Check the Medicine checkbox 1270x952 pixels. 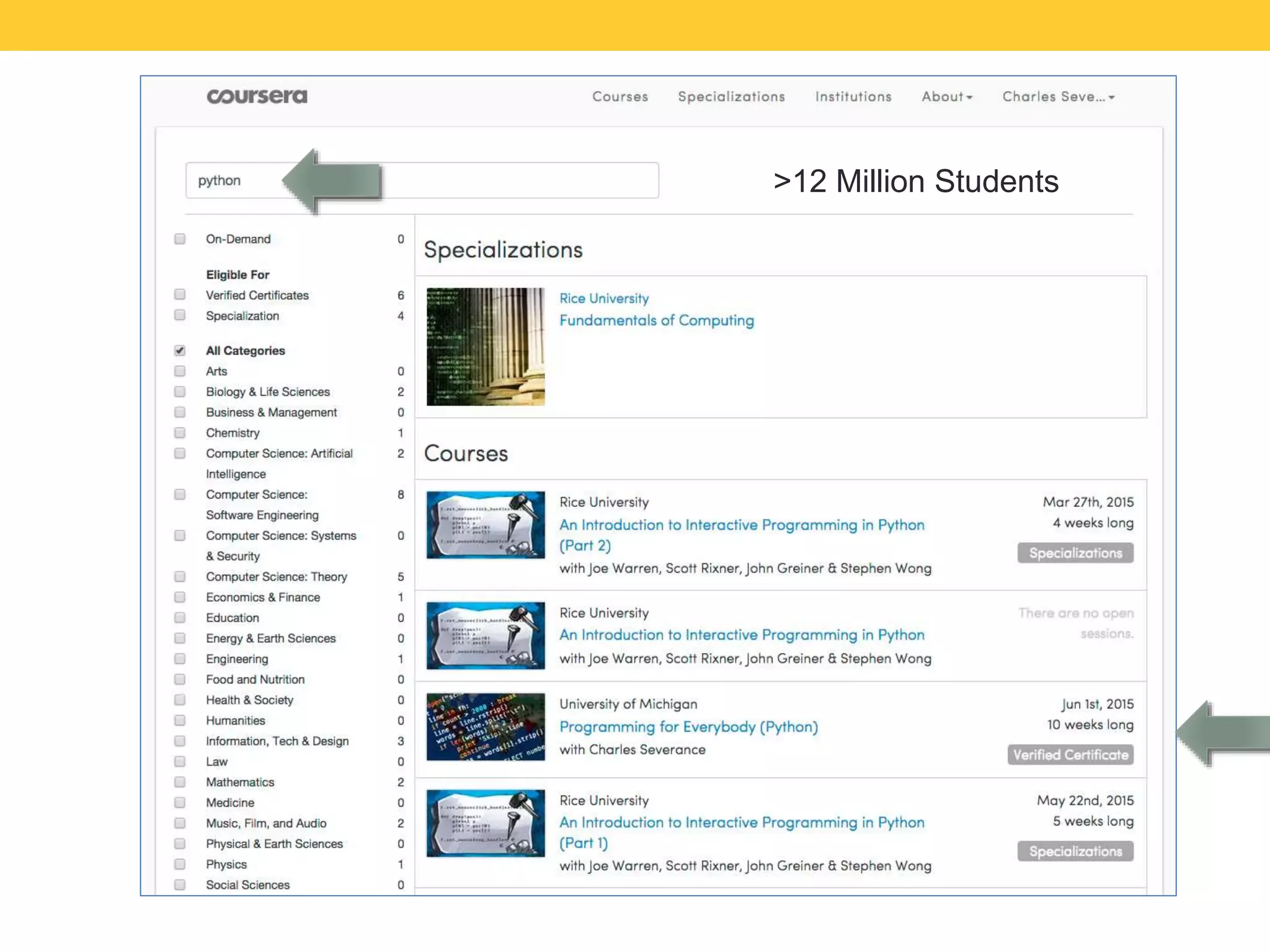[x=180, y=803]
